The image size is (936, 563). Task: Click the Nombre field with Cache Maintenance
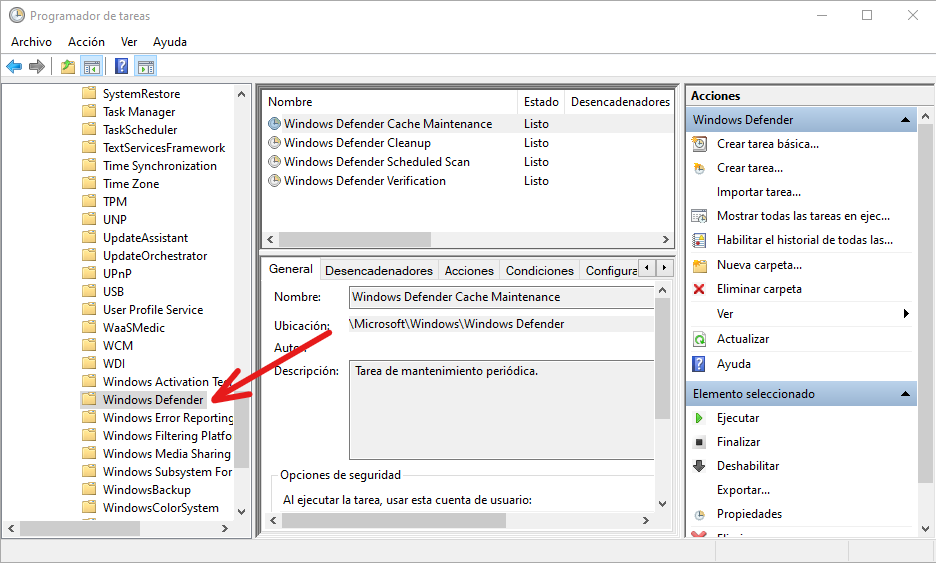click(501, 297)
